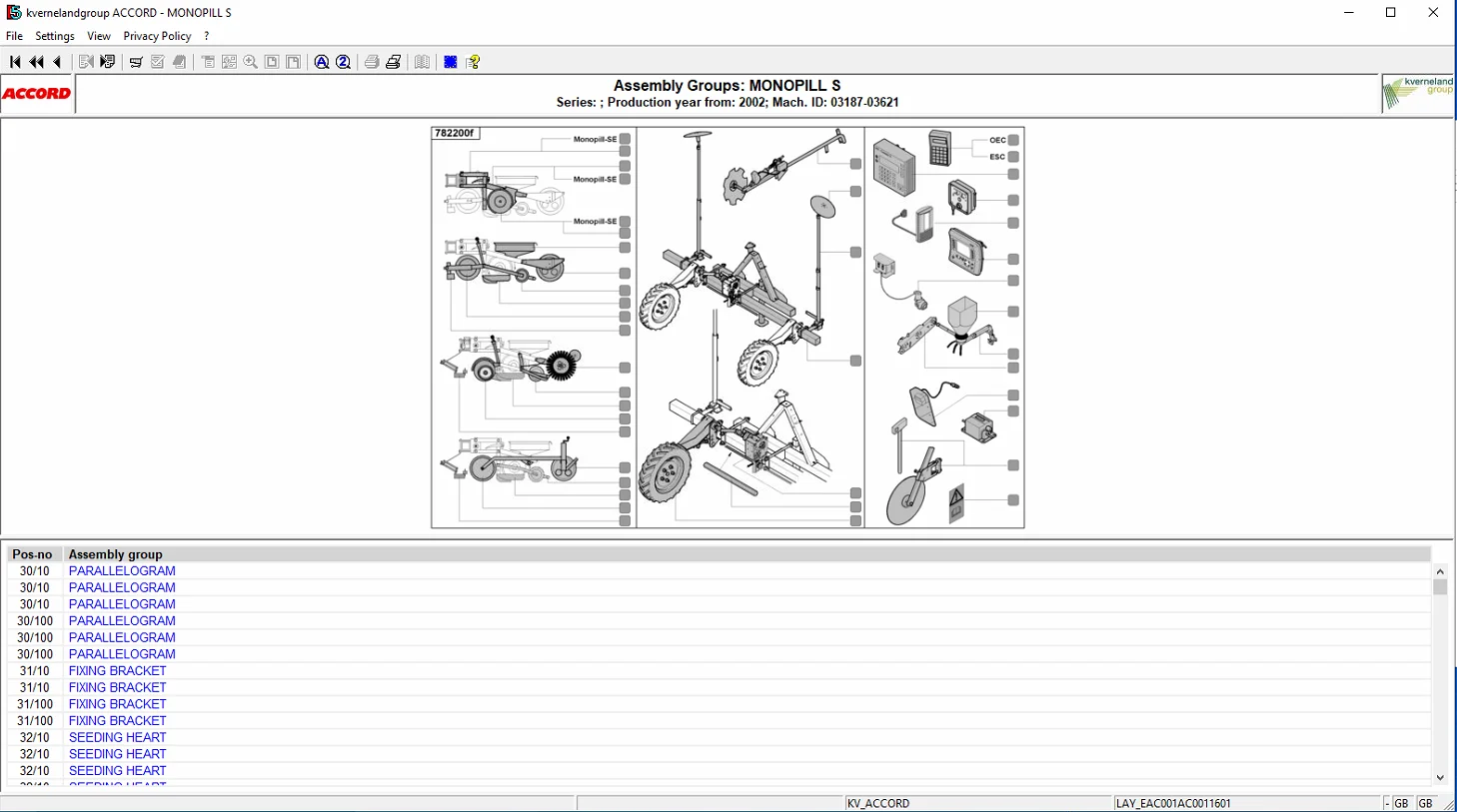
Task: Click the LAY_EAC001AC0011601 status bar entry
Action: [1173, 803]
